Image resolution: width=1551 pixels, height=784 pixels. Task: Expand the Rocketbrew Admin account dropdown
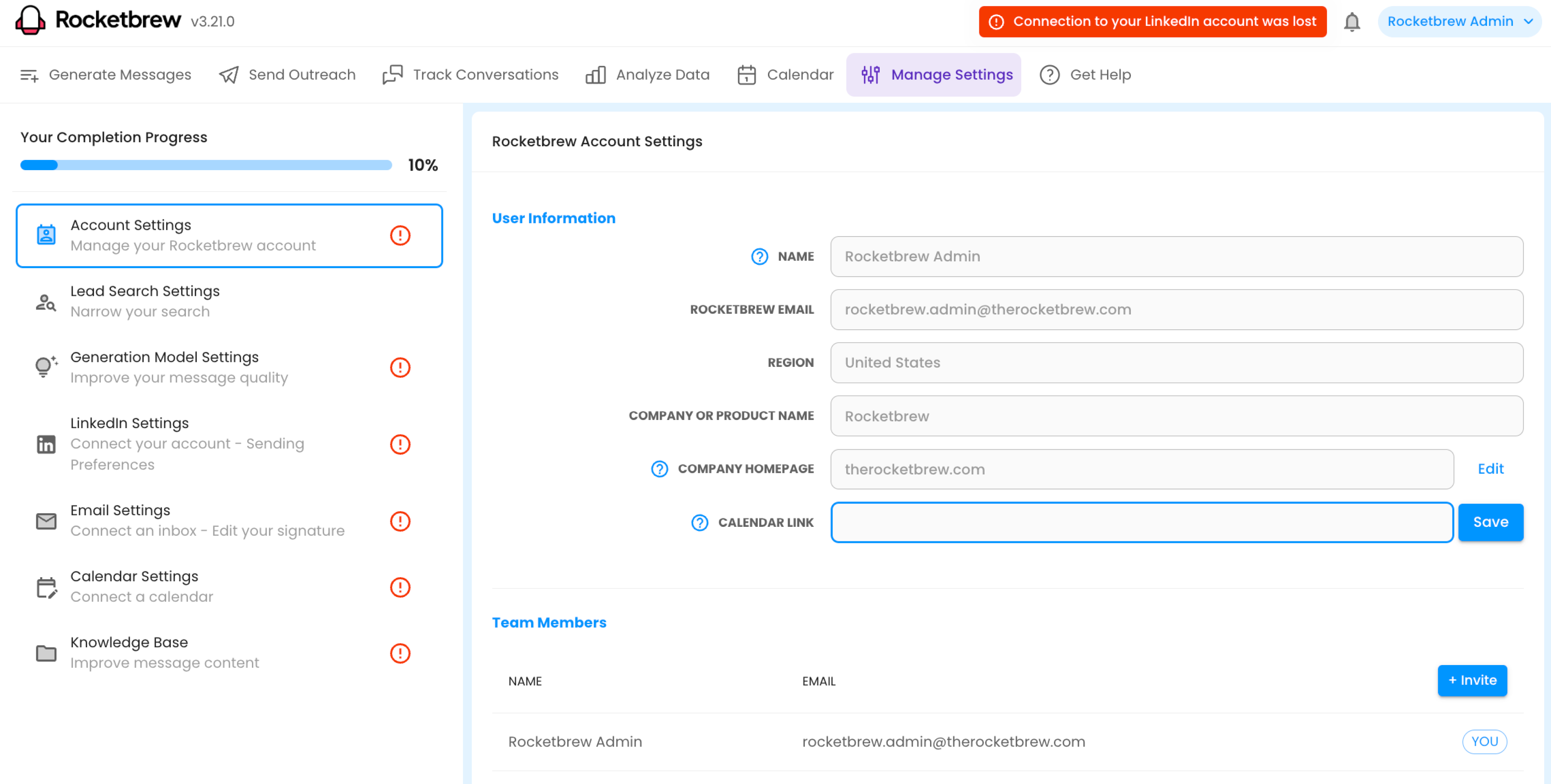[x=1459, y=22]
